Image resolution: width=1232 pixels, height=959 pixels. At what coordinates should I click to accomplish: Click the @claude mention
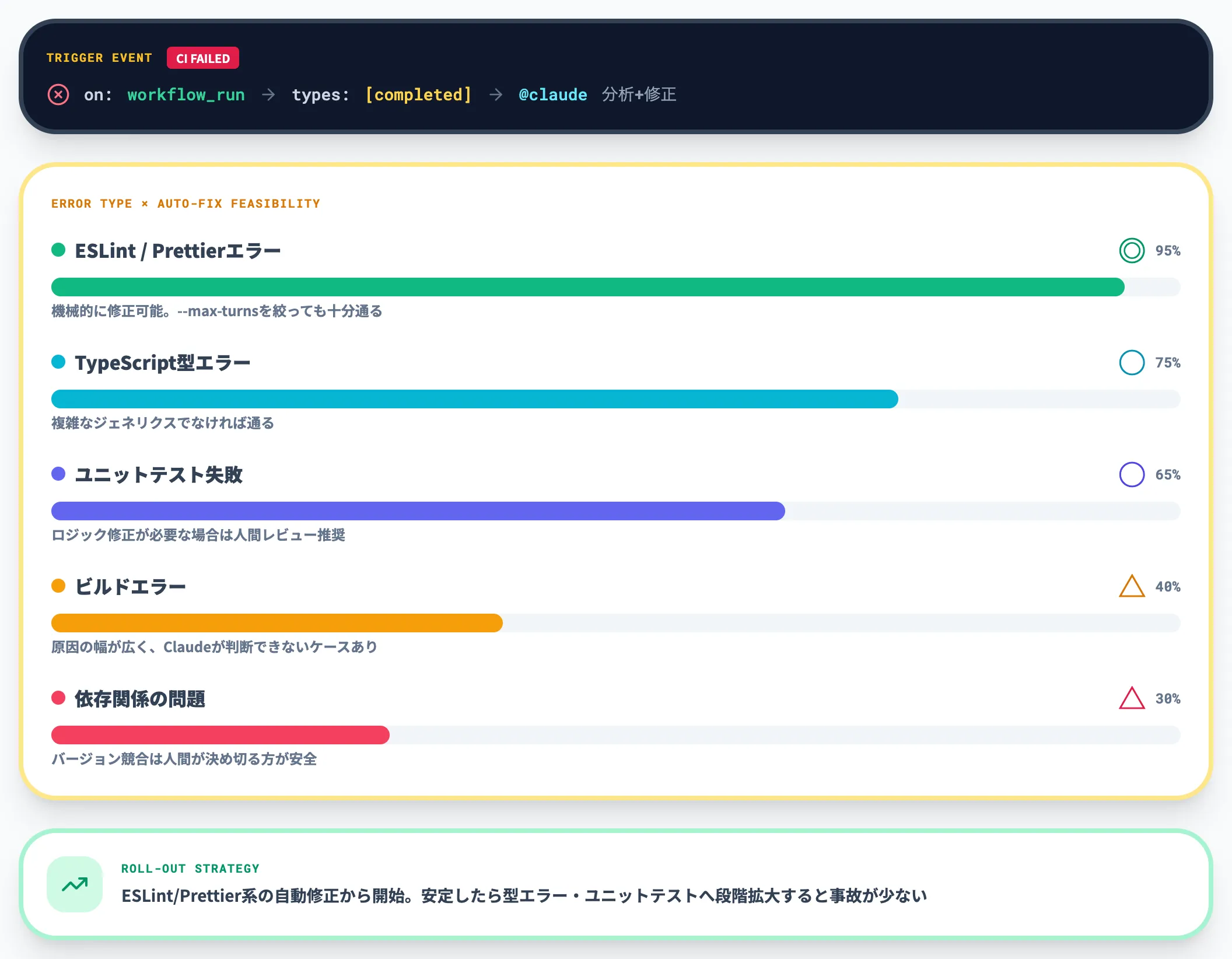tap(552, 94)
